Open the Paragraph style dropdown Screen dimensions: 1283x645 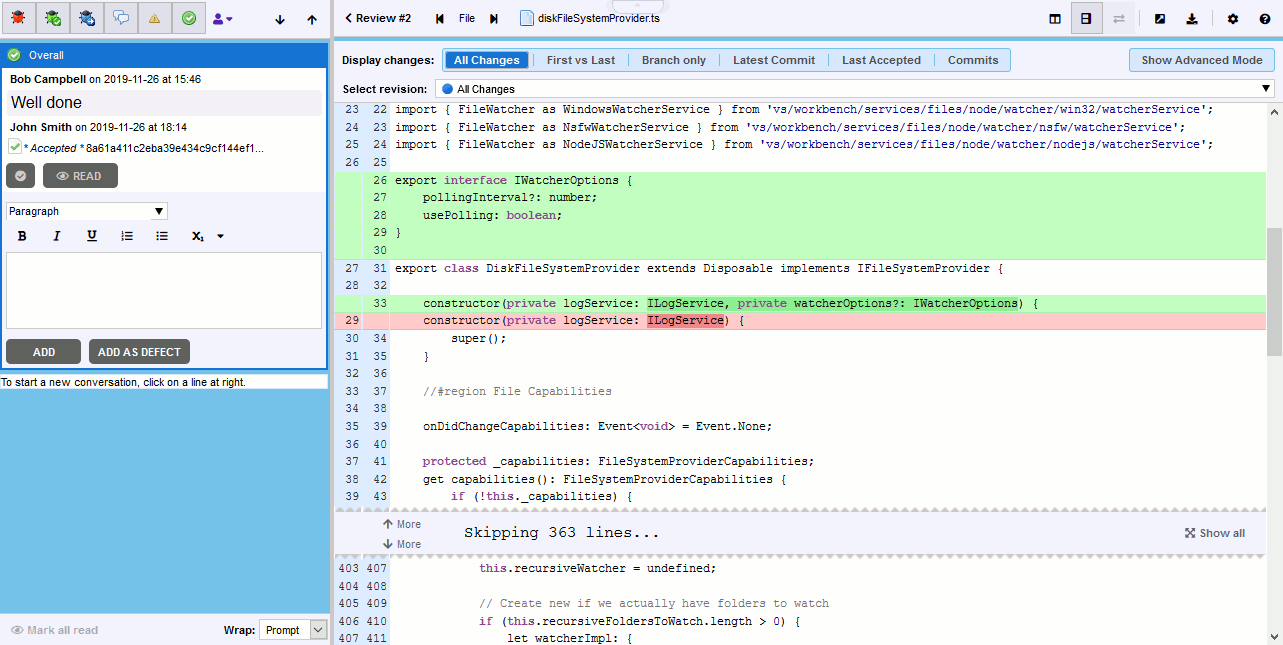[87, 211]
